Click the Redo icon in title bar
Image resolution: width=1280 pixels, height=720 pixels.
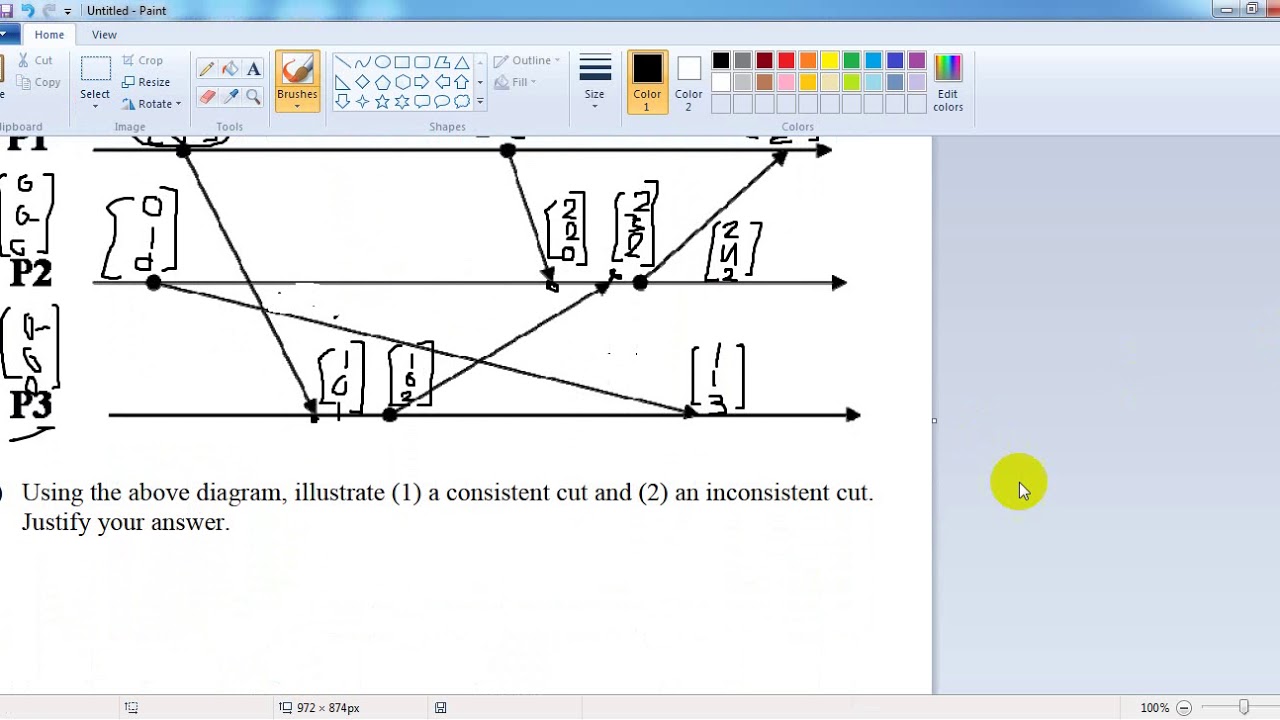(49, 10)
